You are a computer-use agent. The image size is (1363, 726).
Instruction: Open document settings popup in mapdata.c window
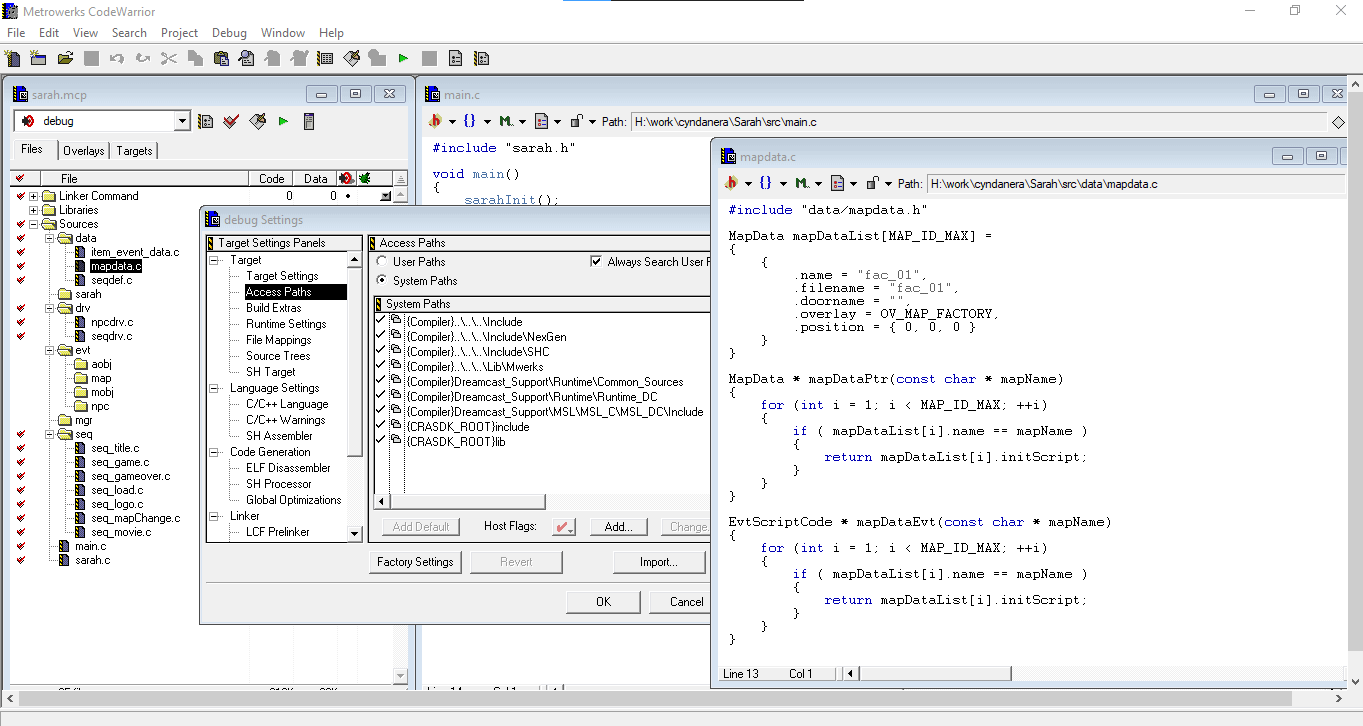[x=843, y=183]
